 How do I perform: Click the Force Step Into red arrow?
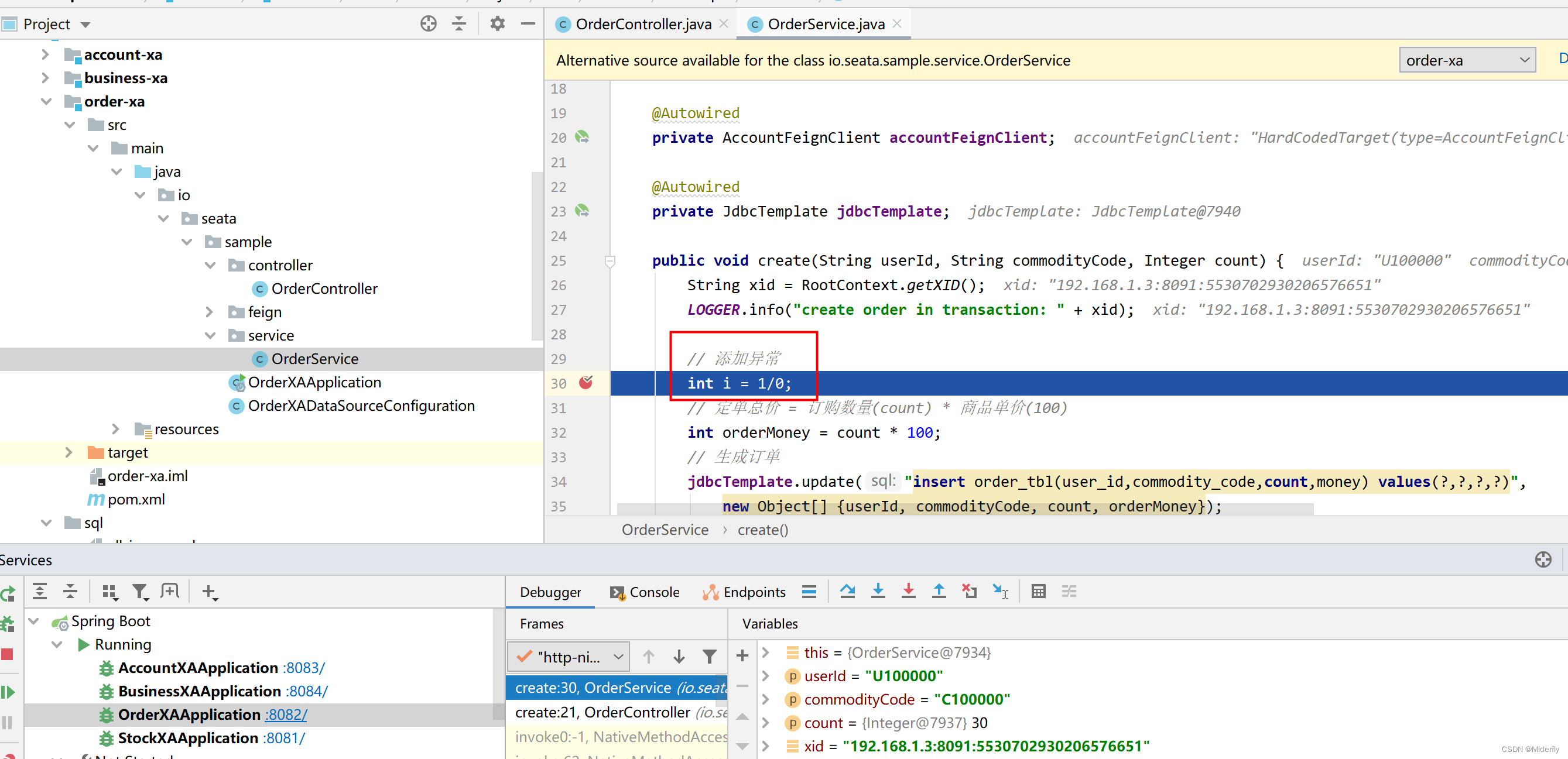908,591
